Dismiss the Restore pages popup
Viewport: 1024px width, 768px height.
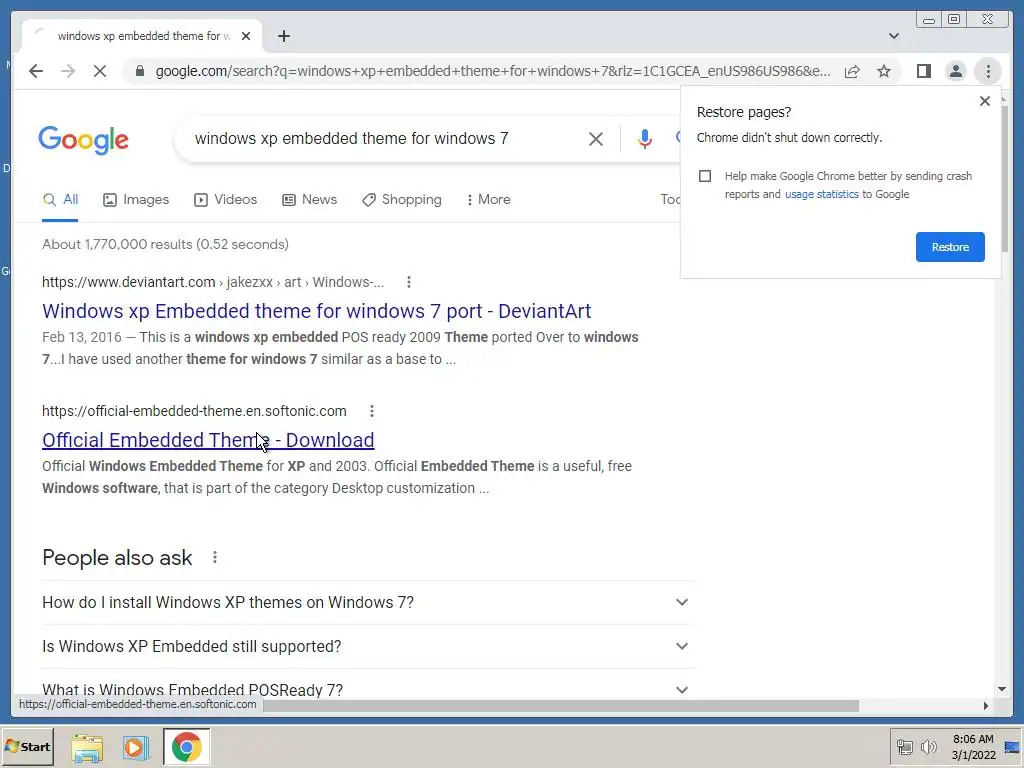[x=985, y=101]
